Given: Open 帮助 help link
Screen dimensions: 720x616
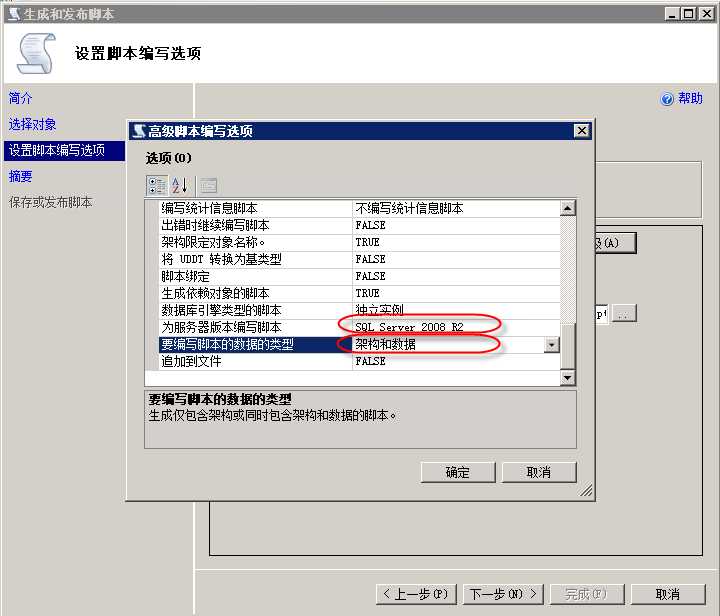Looking at the screenshot, I should [690, 98].
